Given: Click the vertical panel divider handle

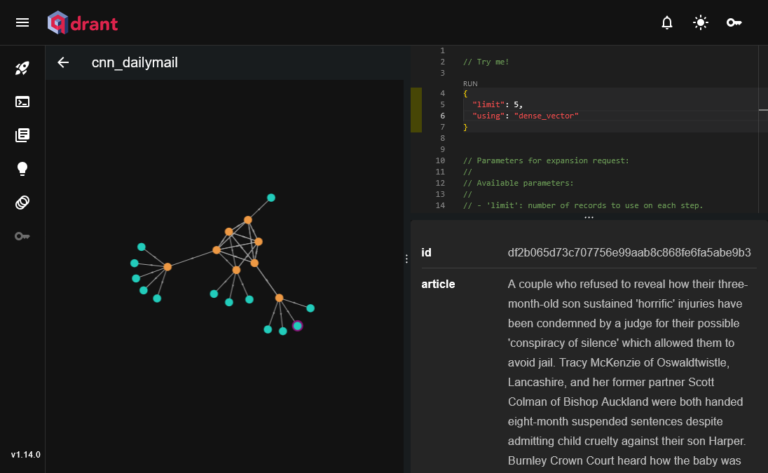Looking at the screenshot, I should 407,259.
